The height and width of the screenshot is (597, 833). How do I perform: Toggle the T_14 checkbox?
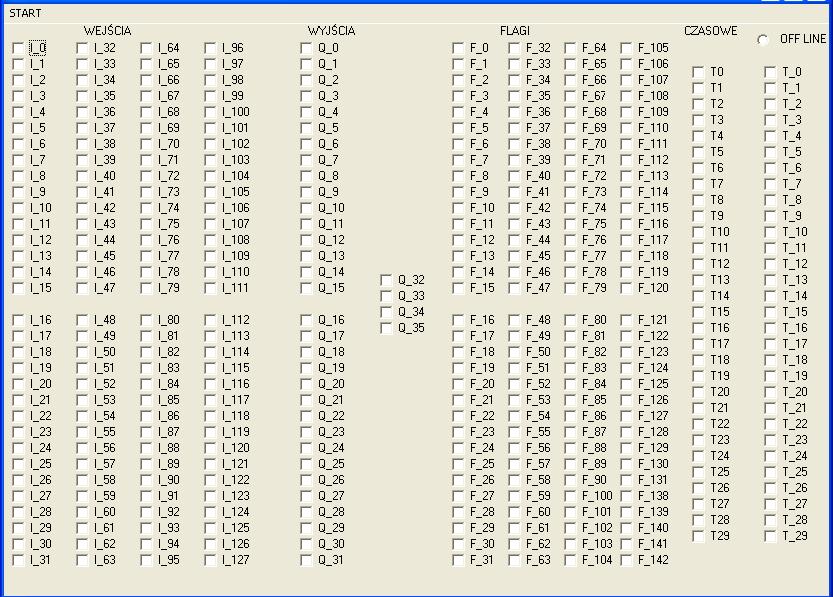click(770, 296)
